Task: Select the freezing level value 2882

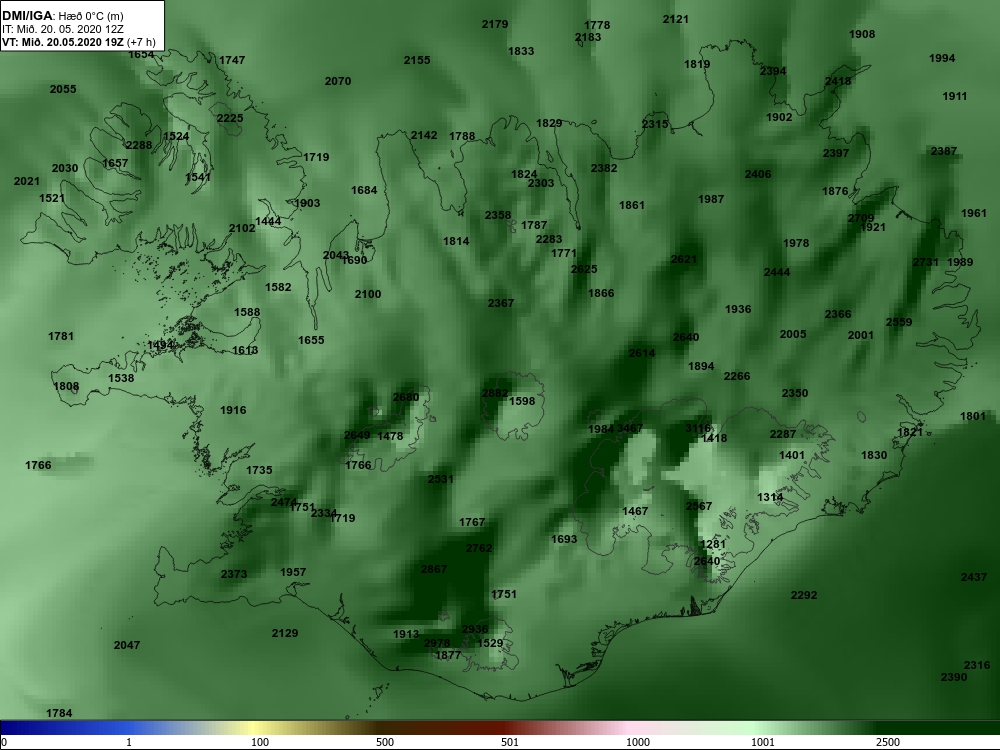Action: (495, 393)
